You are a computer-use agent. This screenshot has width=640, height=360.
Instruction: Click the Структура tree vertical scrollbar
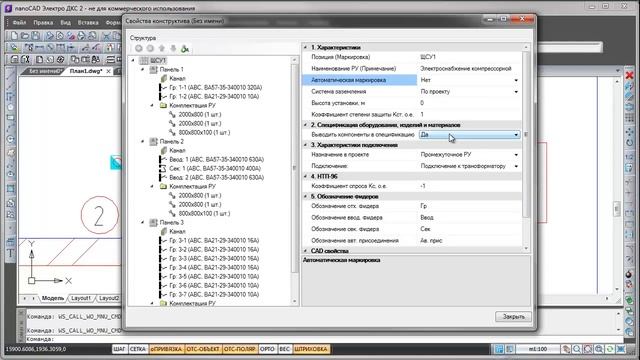click(295, 181)
